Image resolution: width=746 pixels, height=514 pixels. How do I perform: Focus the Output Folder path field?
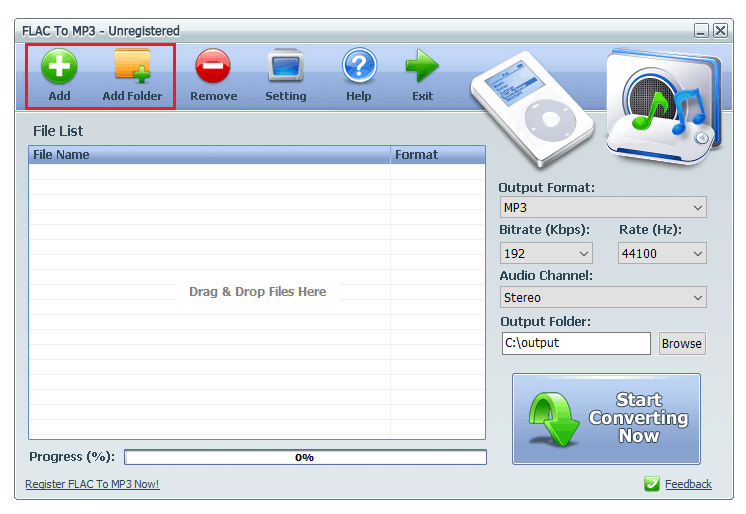click(576, 344)
